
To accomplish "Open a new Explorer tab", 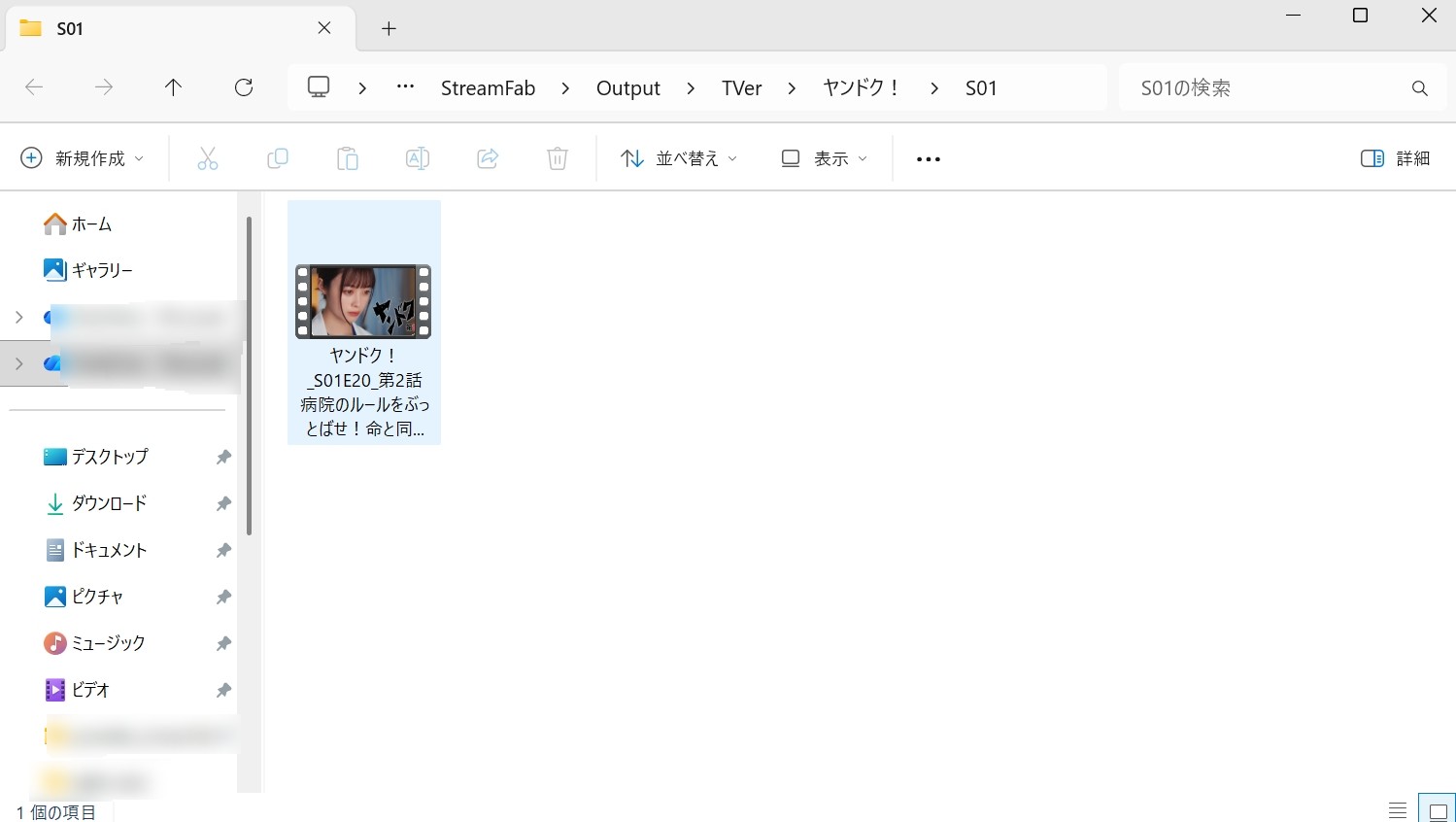I will coord(388,28).
